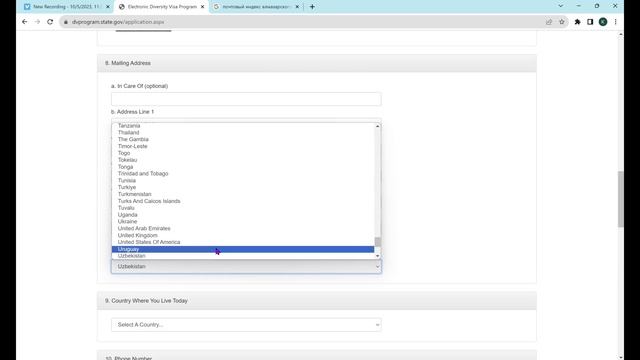Click the list's scroll up arrow
This screenshot has width=640, height=360.
378,126
